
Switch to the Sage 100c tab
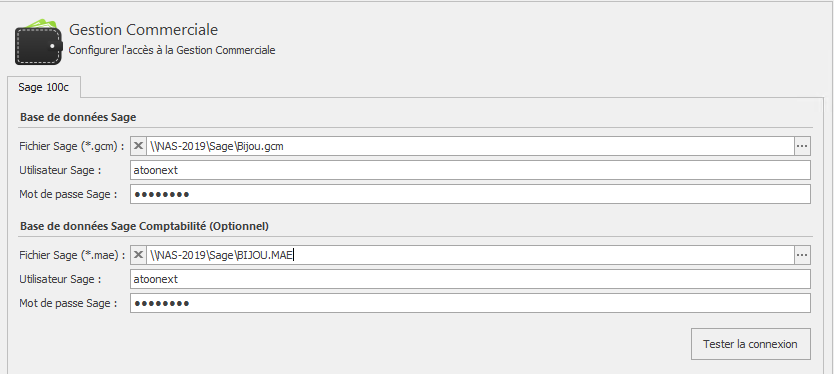44,87
